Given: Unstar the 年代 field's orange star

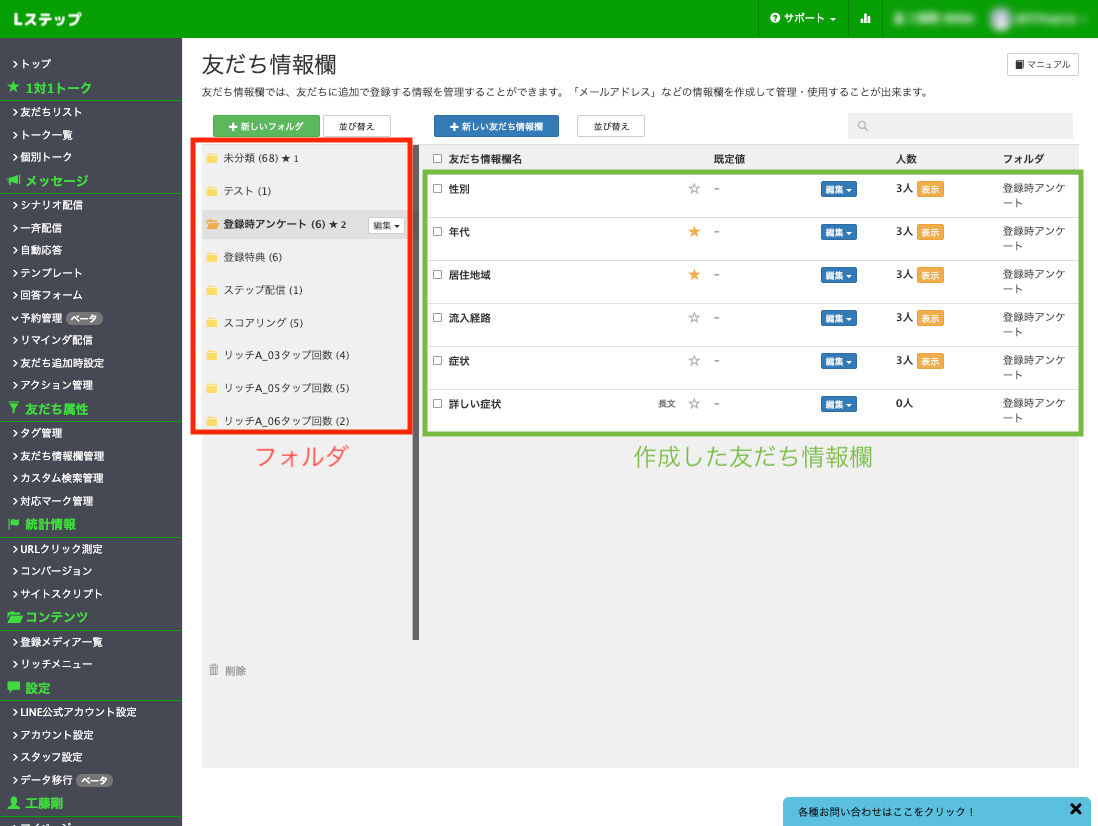Looking at the screenshot, I should coord(694,231).
